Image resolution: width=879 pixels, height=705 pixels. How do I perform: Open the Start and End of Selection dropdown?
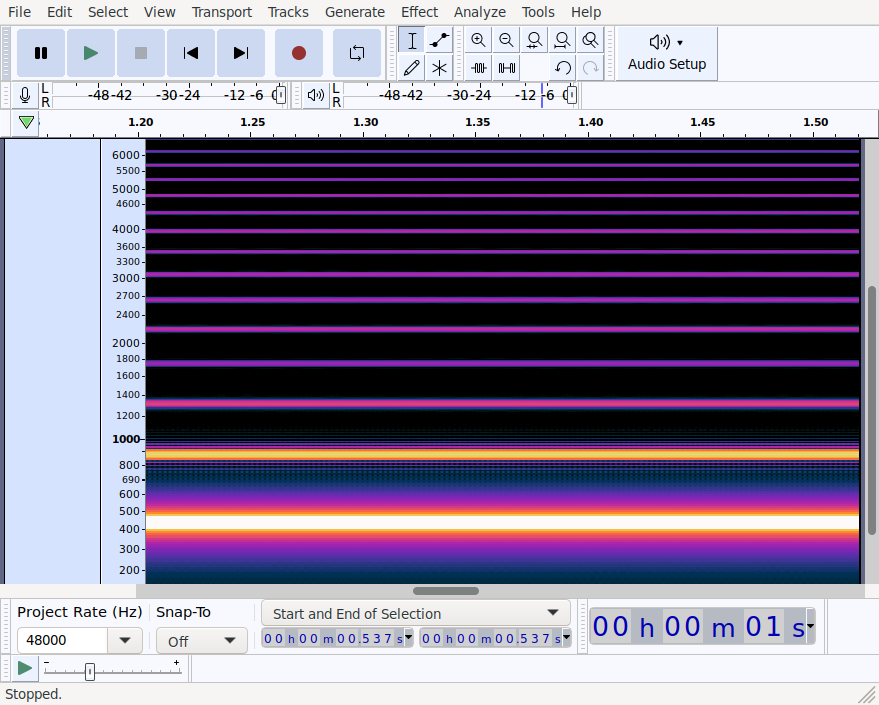(x=416, y=613)
